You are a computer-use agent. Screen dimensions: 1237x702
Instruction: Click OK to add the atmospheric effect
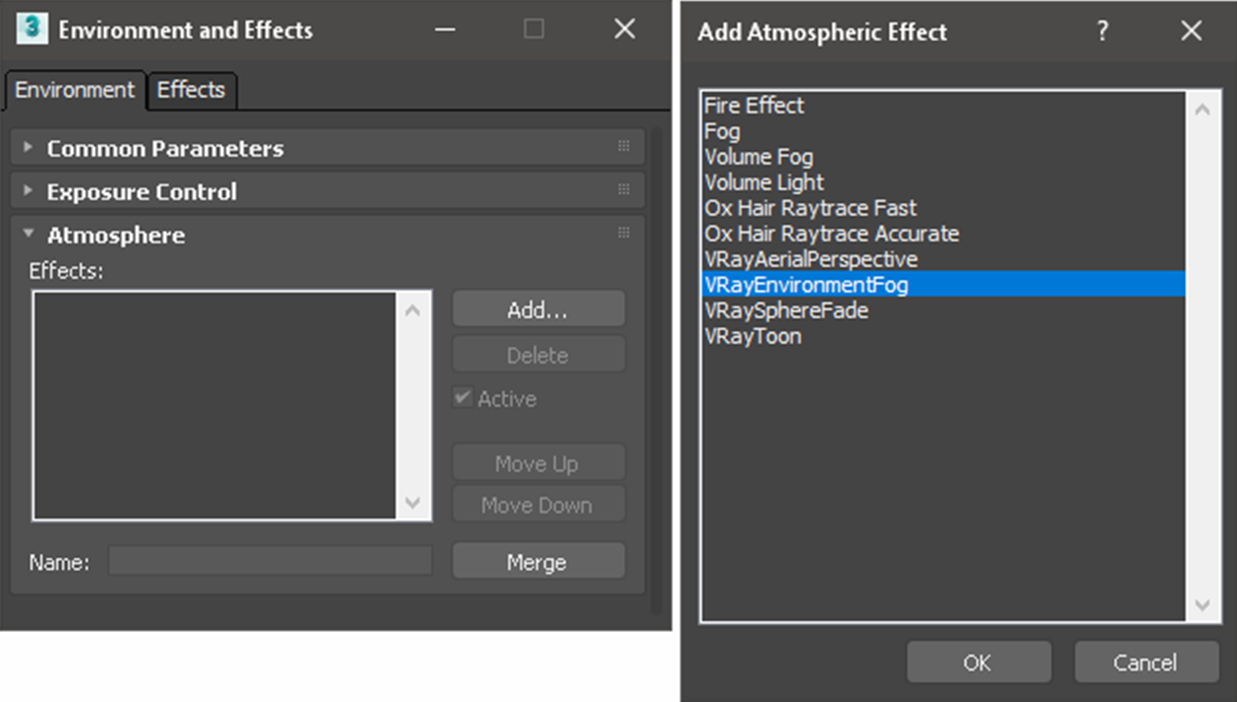pos(978,662)
